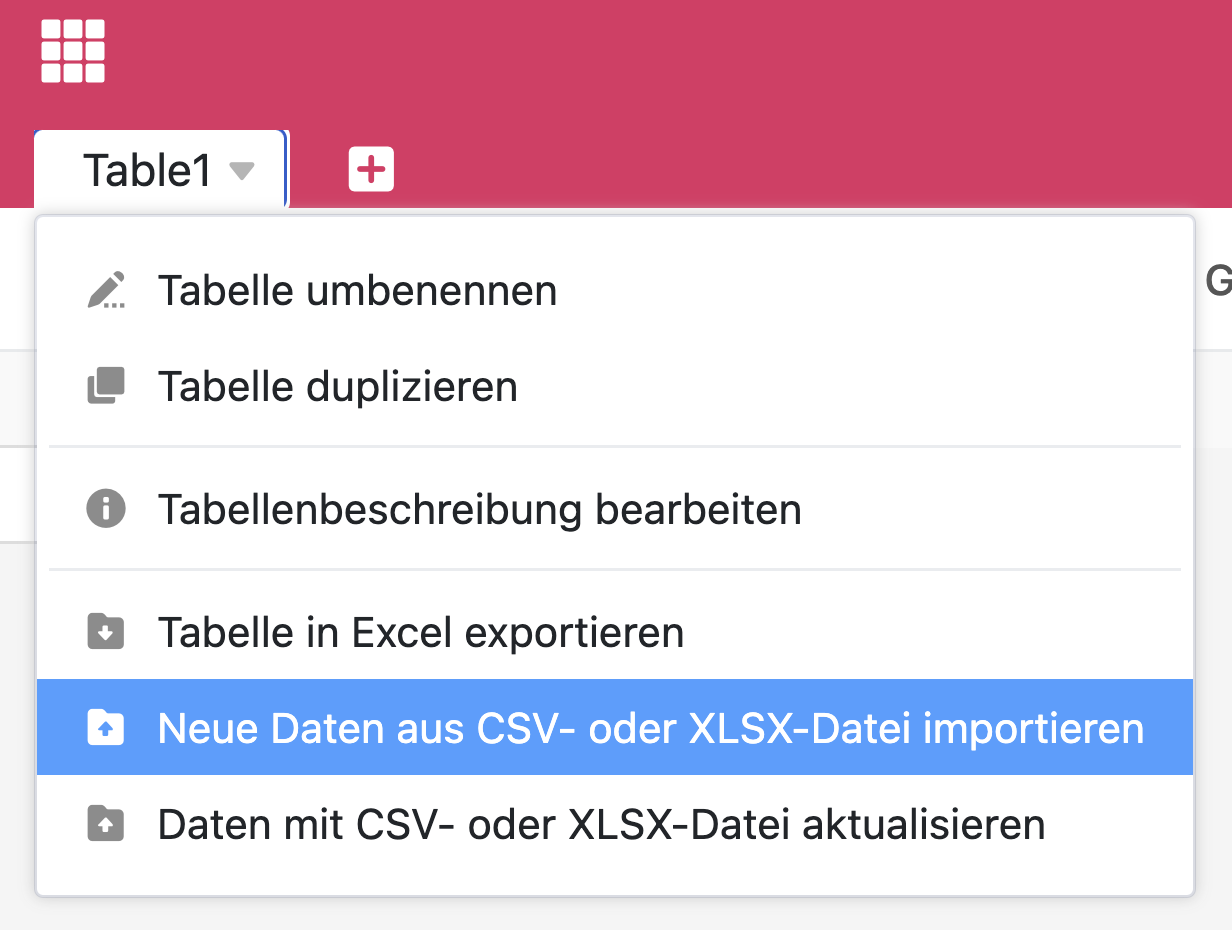The height and width of the screenshot is (930, 1232).
Task: Click the update data folder icon
Action: pos(106,824)
